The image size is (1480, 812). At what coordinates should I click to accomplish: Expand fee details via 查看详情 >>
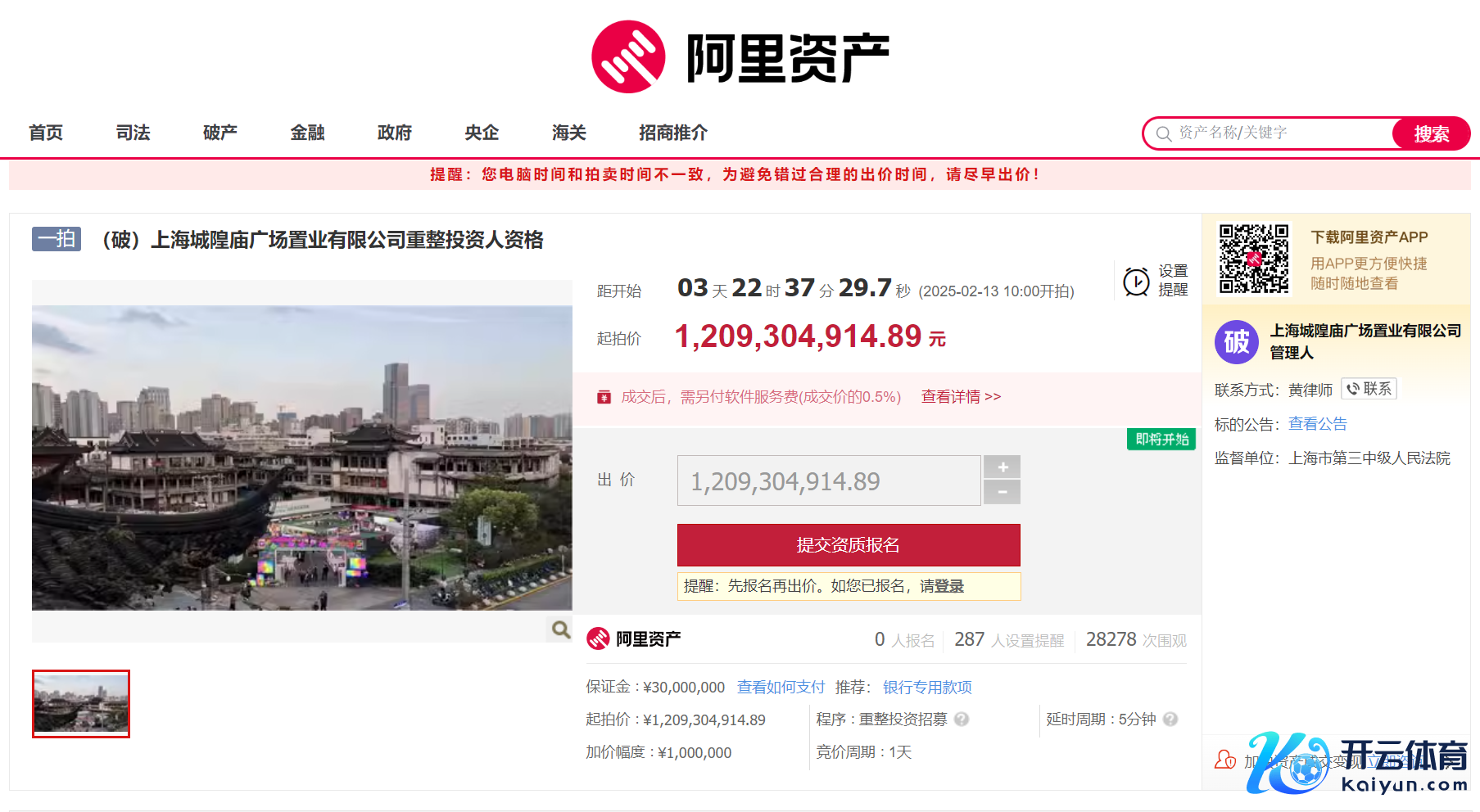(x=961, y=397)
